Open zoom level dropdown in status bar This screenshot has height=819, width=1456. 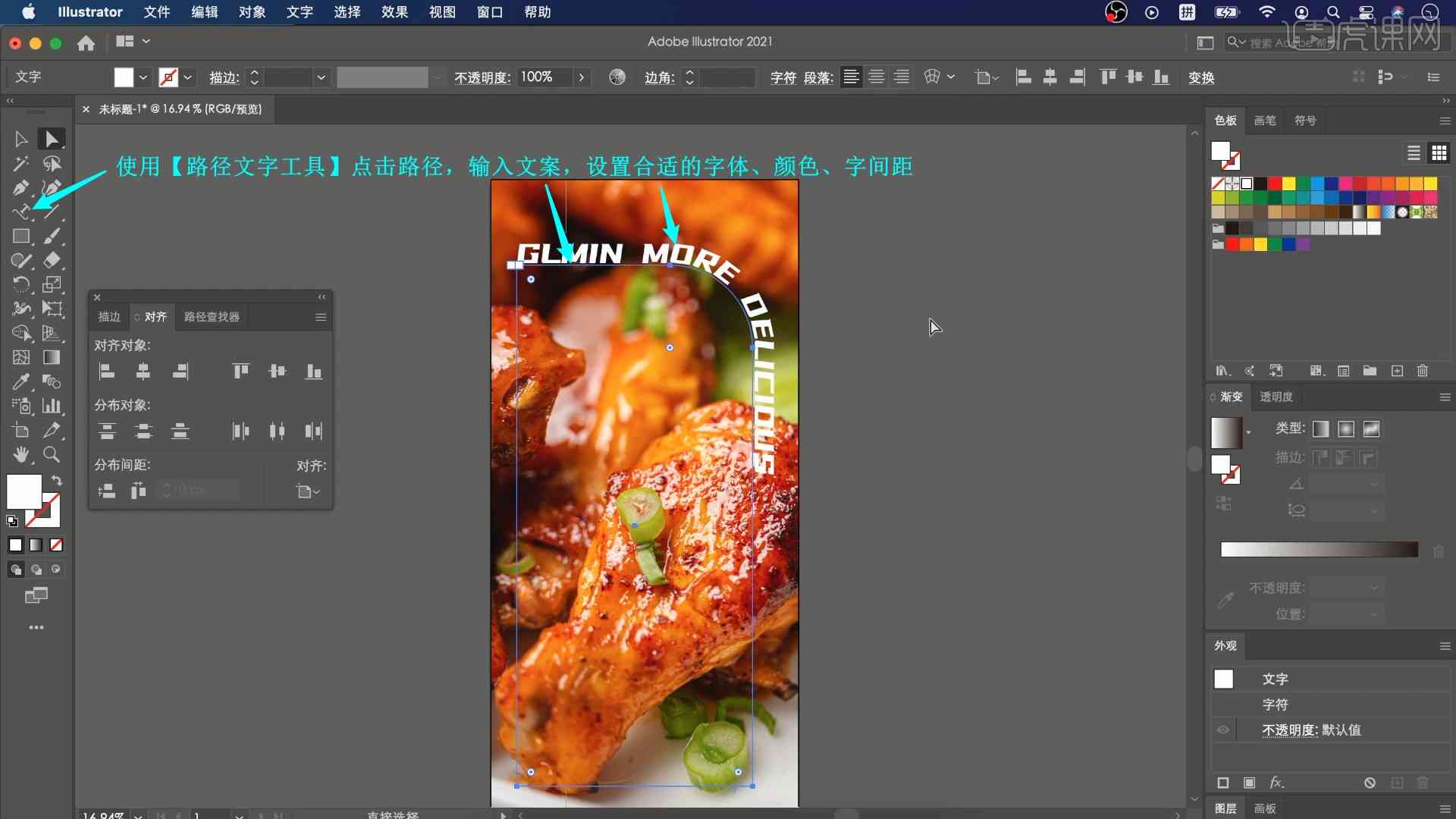138,815
